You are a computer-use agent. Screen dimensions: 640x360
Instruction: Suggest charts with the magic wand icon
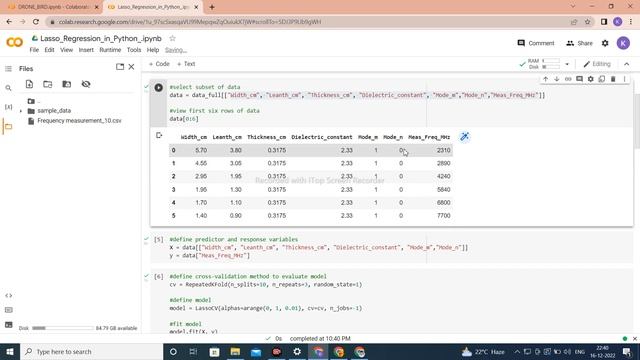(x=464, y=137)
